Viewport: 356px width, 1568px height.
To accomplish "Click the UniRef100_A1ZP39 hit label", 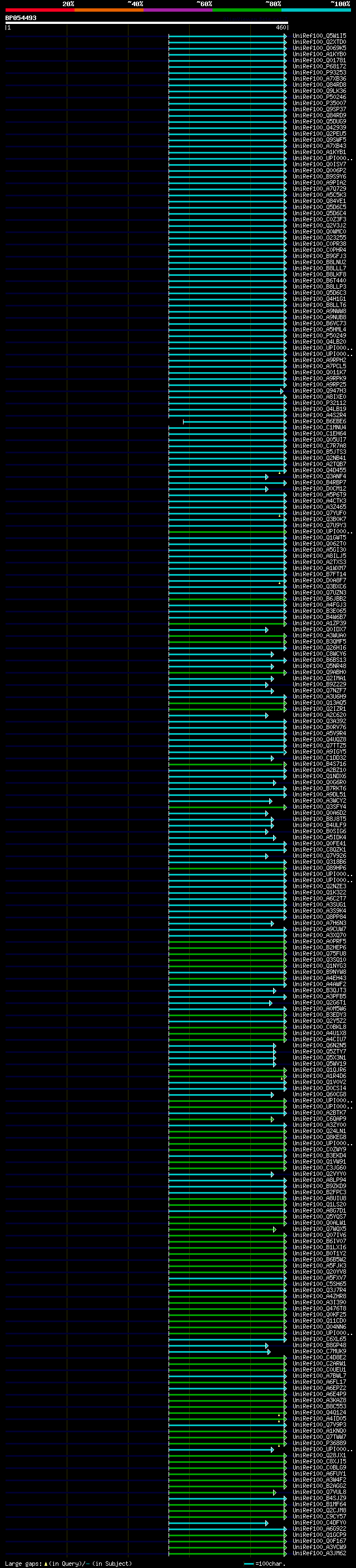I will tap(319, 624).
